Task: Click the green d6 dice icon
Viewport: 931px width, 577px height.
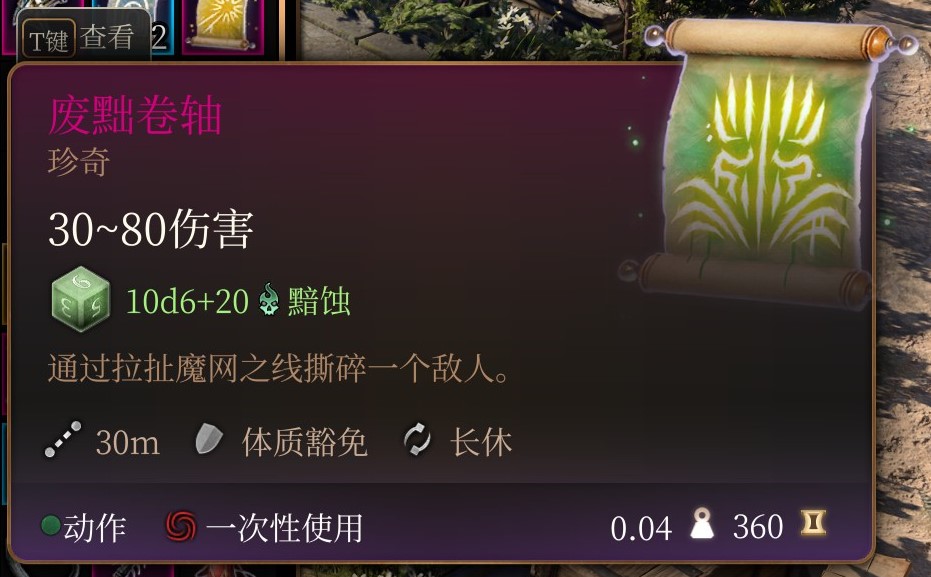Action: pos(81,299)
